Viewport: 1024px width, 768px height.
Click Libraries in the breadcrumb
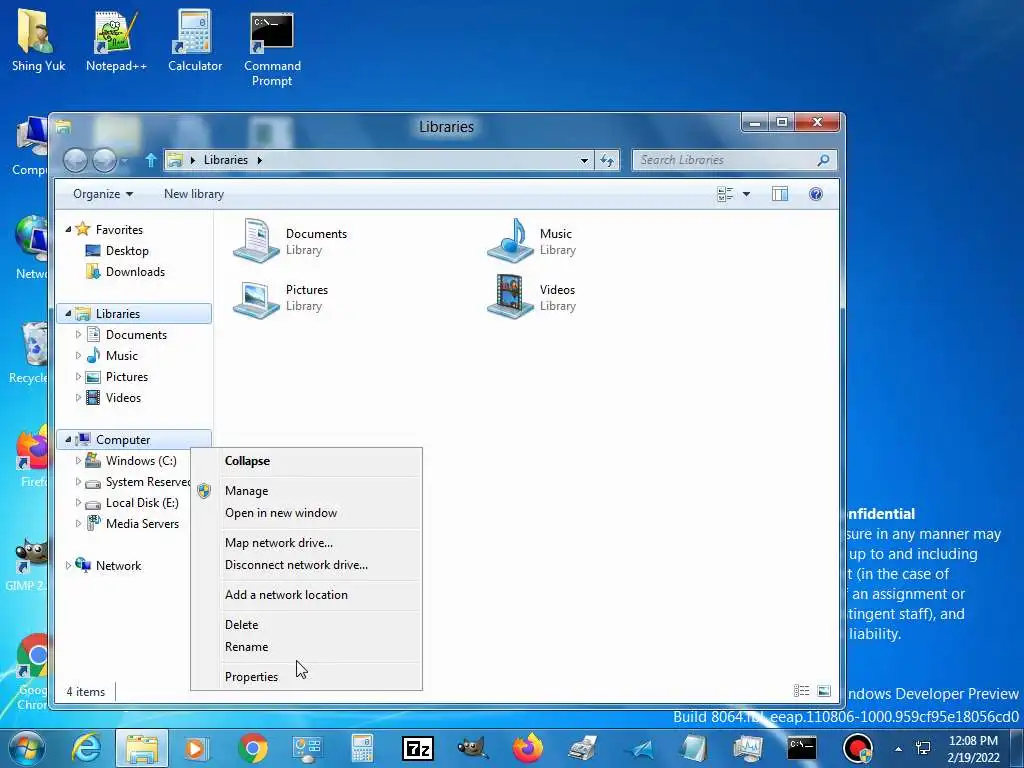tap(226, 160)
